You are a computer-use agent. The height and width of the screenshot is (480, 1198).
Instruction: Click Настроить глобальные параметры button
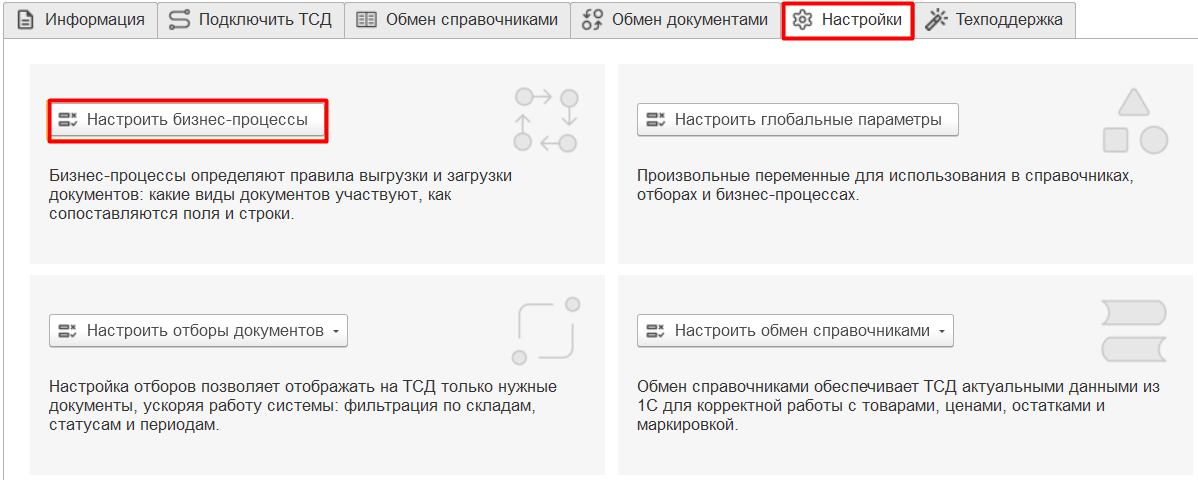click(798, 120)
